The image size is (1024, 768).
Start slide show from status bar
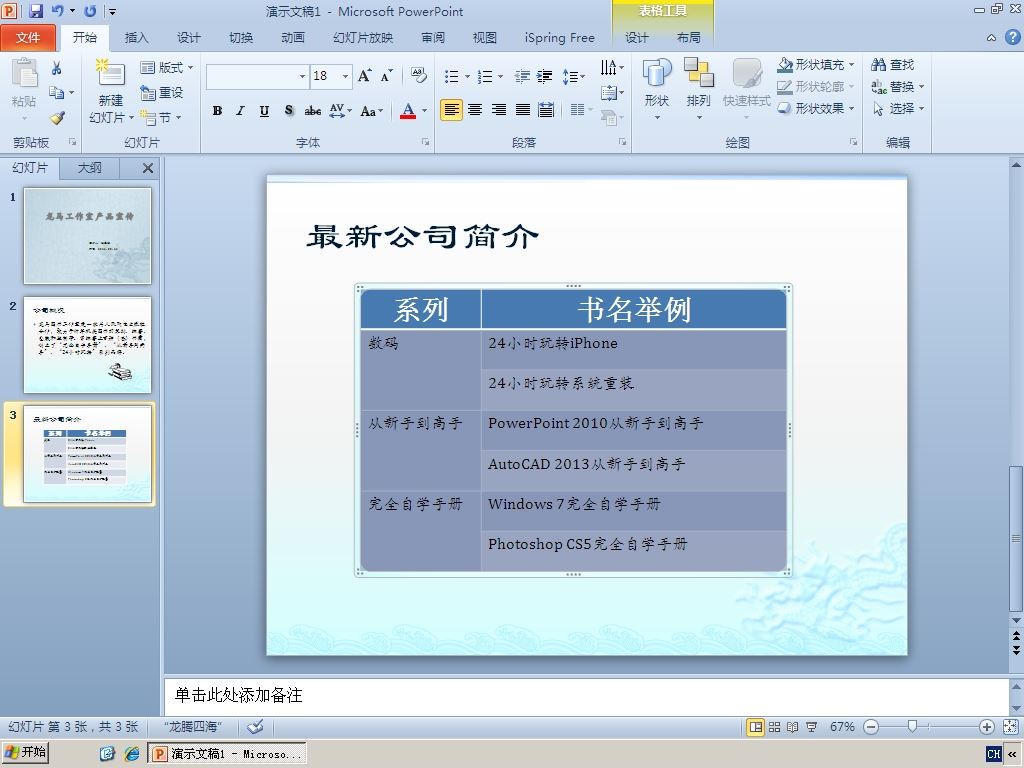coord(812,727)
